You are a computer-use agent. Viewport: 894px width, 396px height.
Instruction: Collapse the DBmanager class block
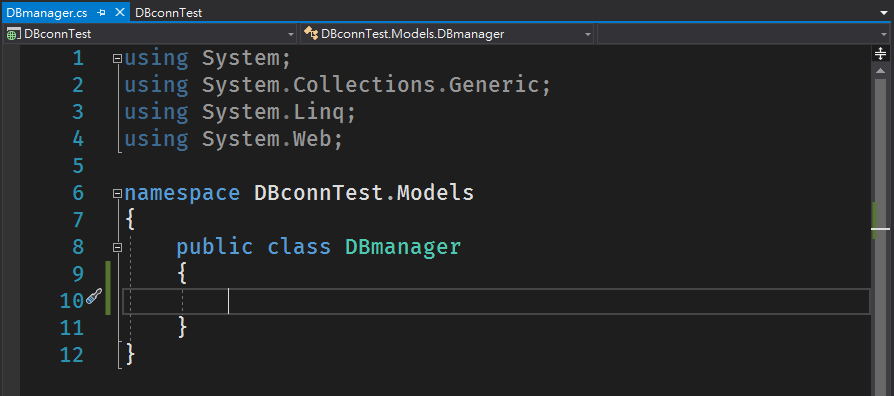pyautogui.click(x=117, y=247)
